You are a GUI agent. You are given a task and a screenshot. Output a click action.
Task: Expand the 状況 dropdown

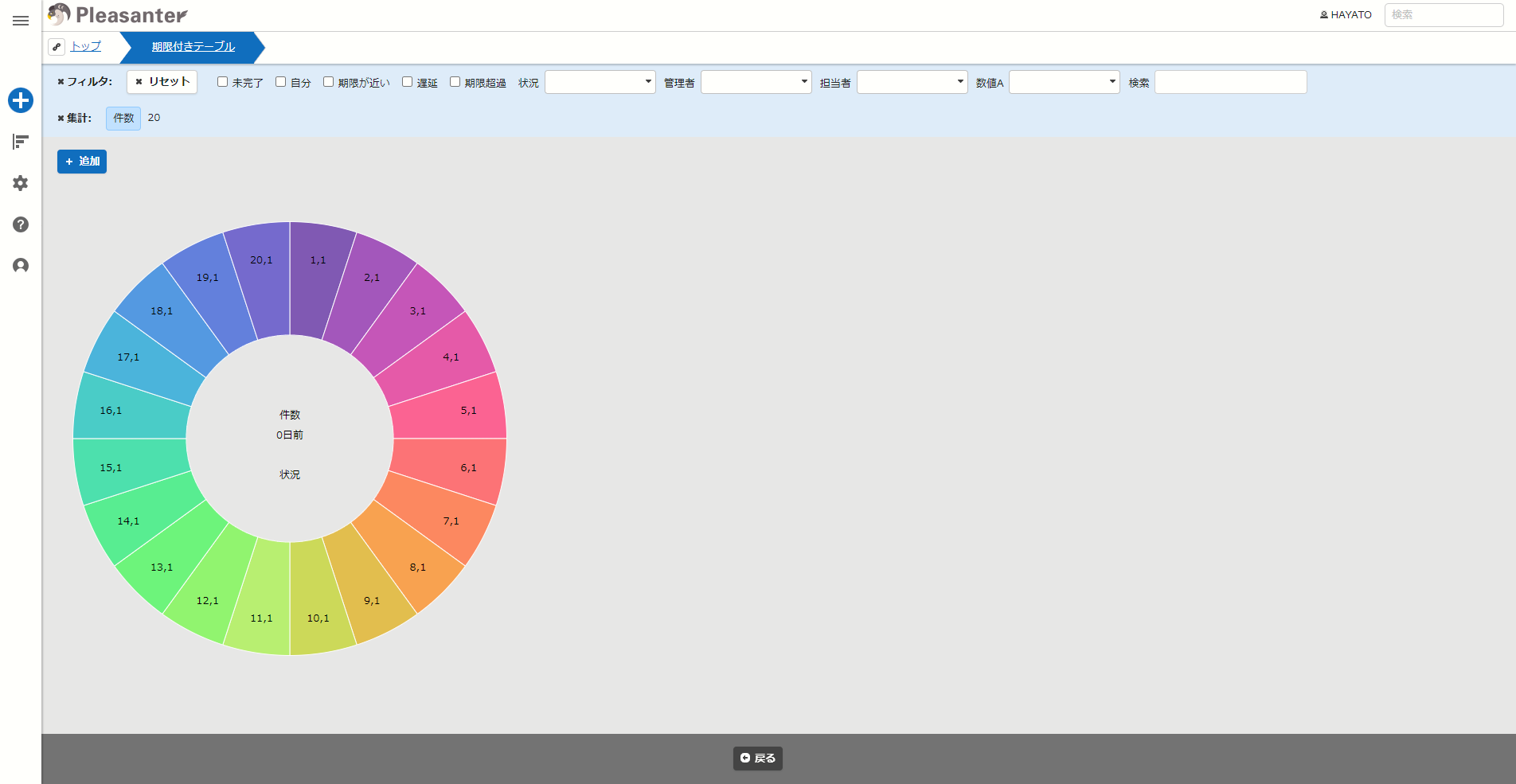(x=600, y=82)
